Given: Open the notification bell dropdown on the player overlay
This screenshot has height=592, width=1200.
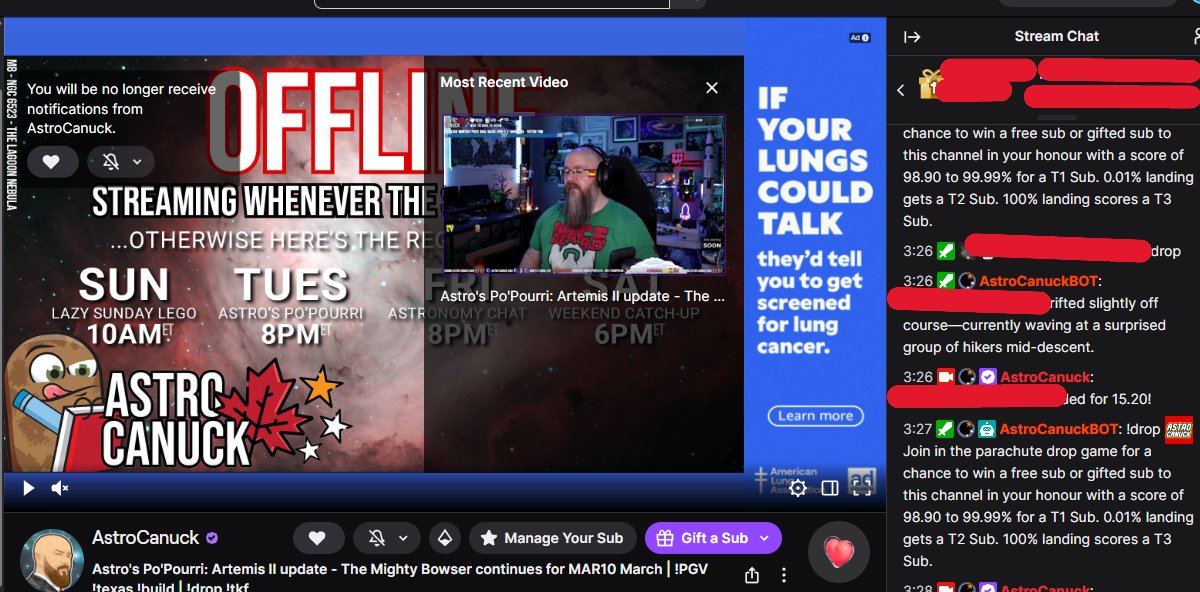Looking at the screenshot, I should [121, 161].
